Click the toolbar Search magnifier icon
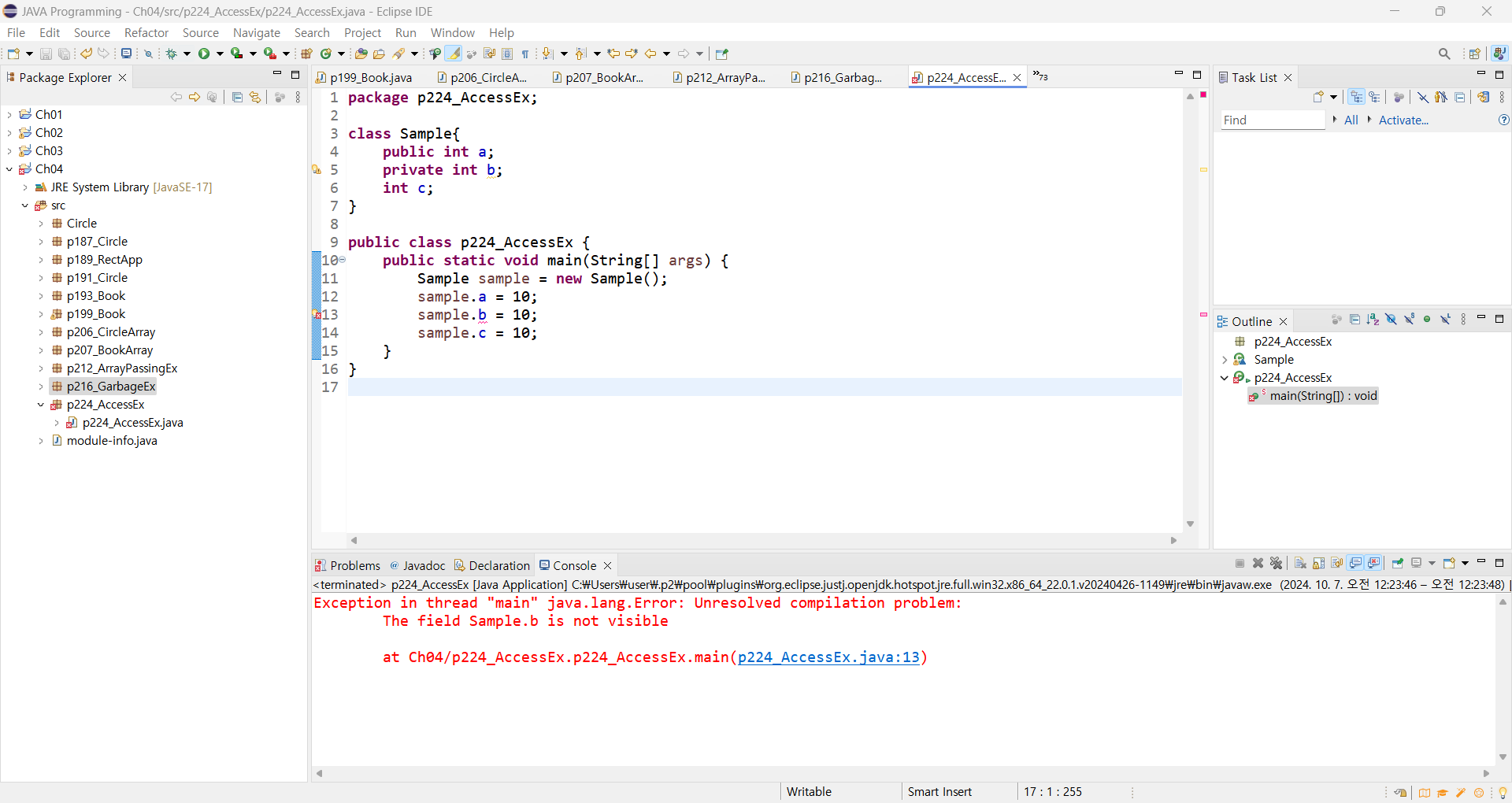Screen dimensions: 1512x803 [1444, 54]
